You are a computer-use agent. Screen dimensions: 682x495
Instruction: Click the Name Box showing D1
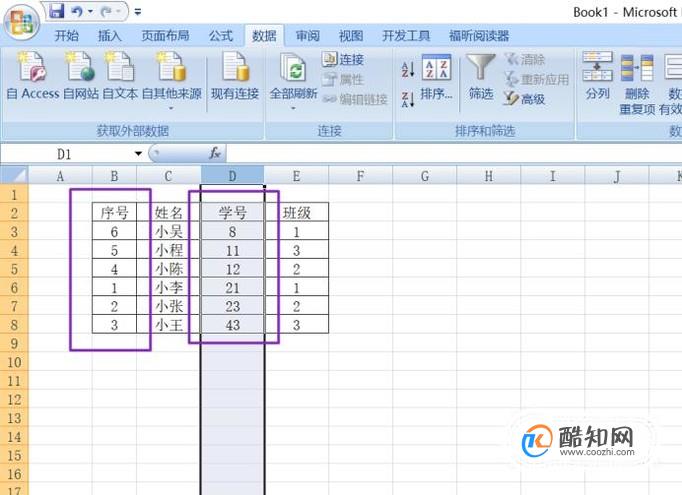(x=65, y=154)
